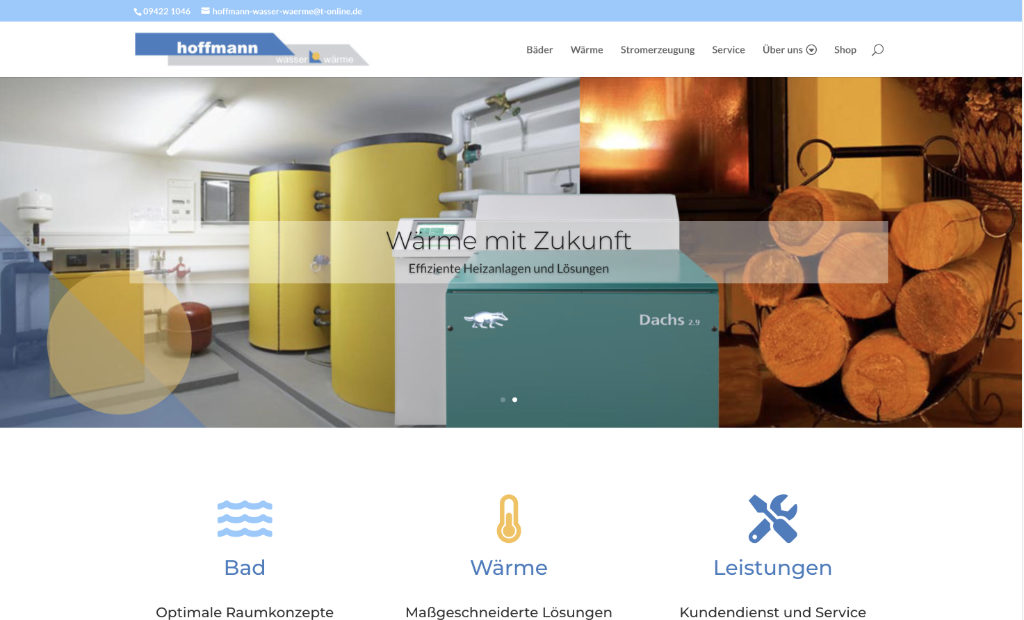This screenshot has width=1024, height=620.
Task: Click the phone icon in top bar
Action: (x=137, y=12)
